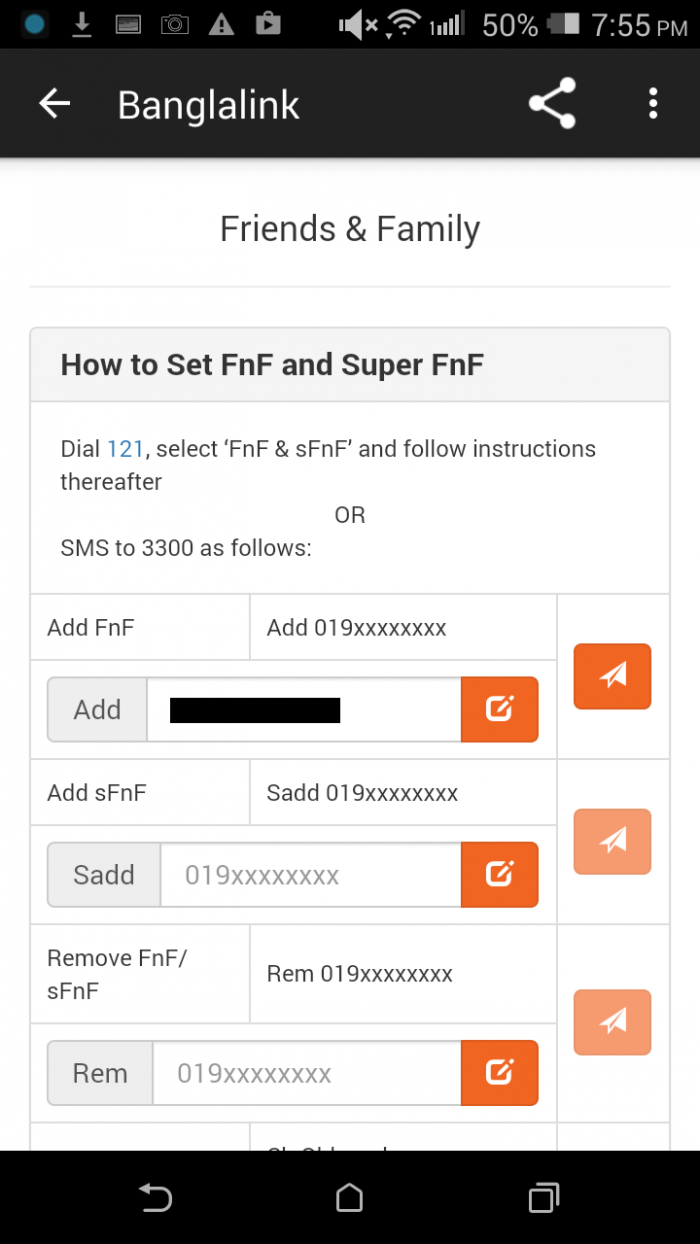Tap the Banglalink title in header
This screenshot has height=1244, width=700.
[x=208, y=105]
